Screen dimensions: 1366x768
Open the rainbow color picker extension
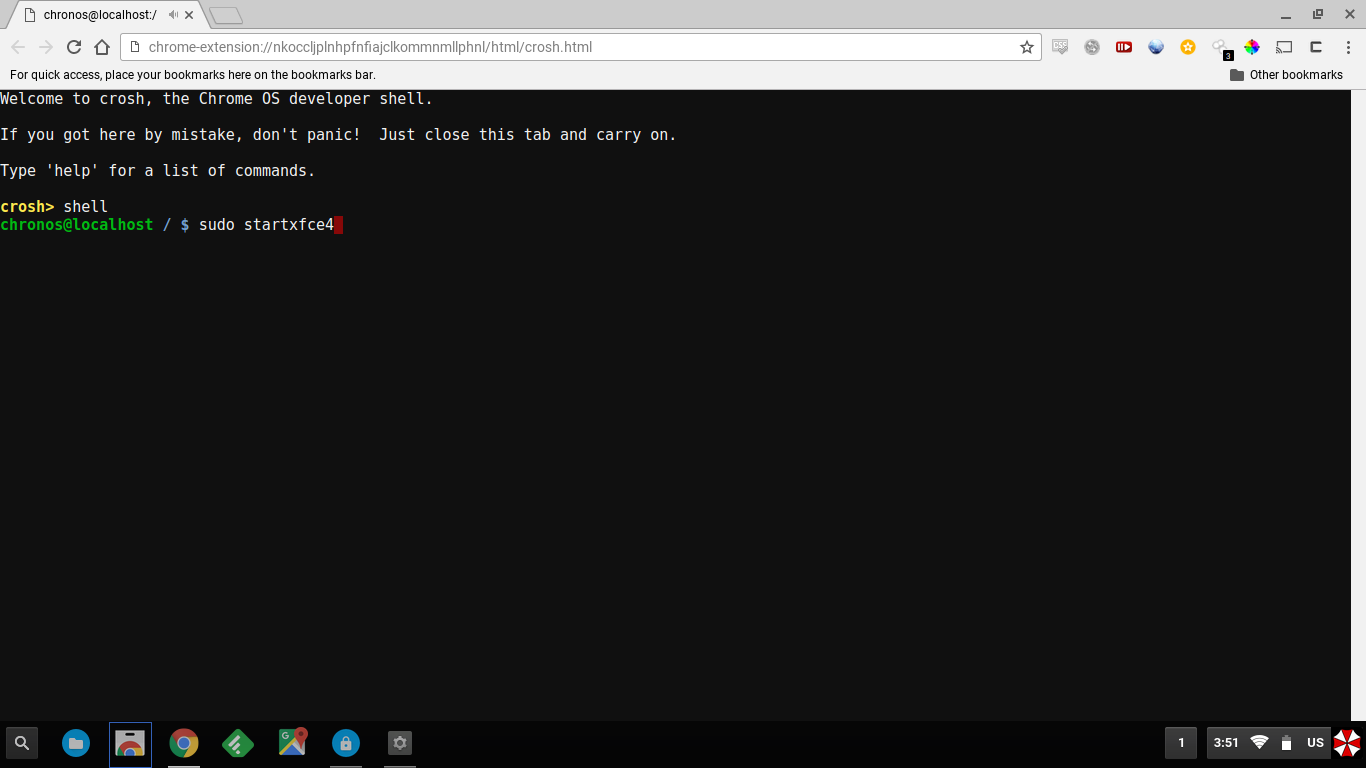pyautogui.click(x=1252, y=46)
